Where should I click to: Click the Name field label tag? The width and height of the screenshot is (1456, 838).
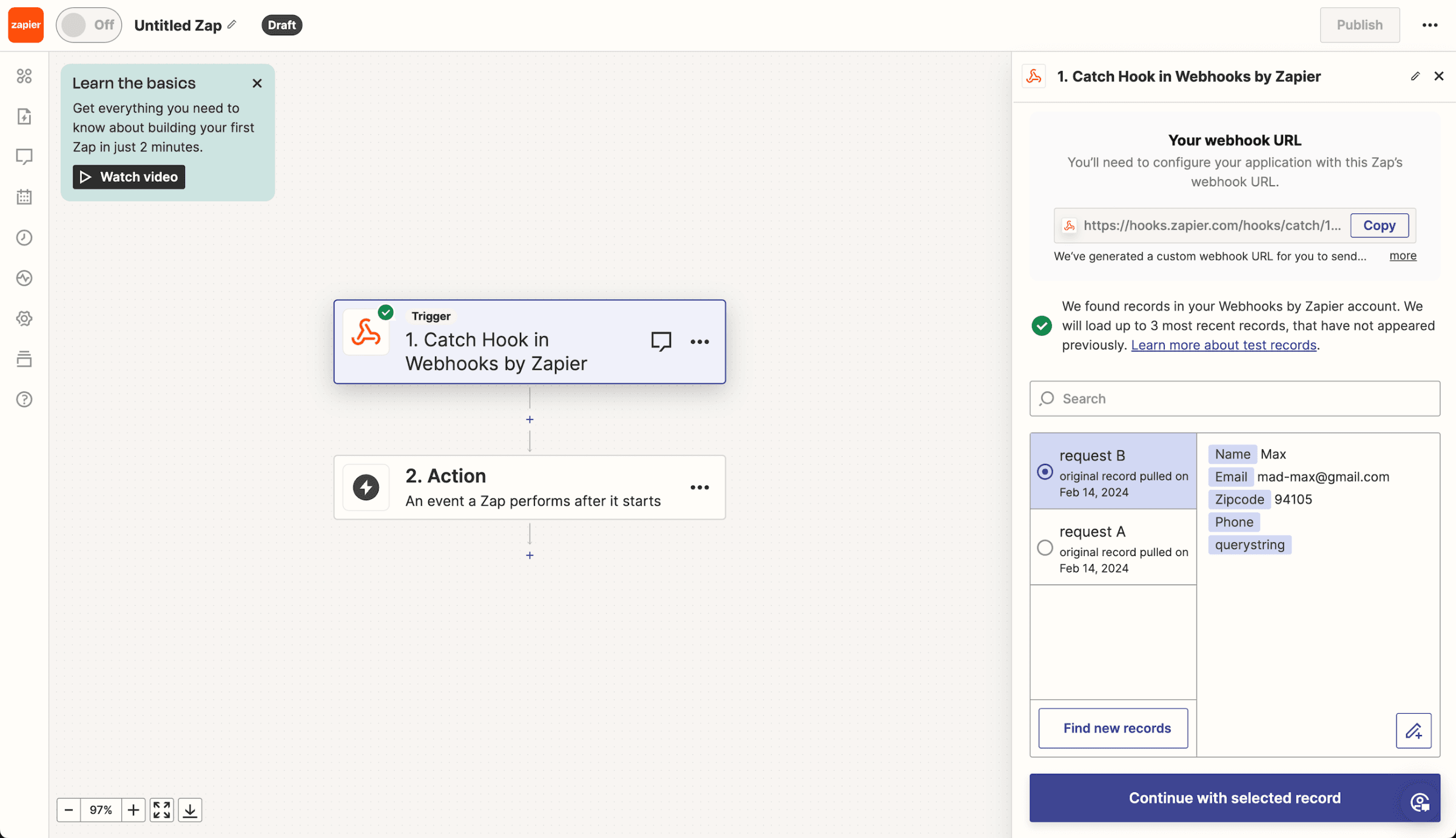[x=1232, y=454]
